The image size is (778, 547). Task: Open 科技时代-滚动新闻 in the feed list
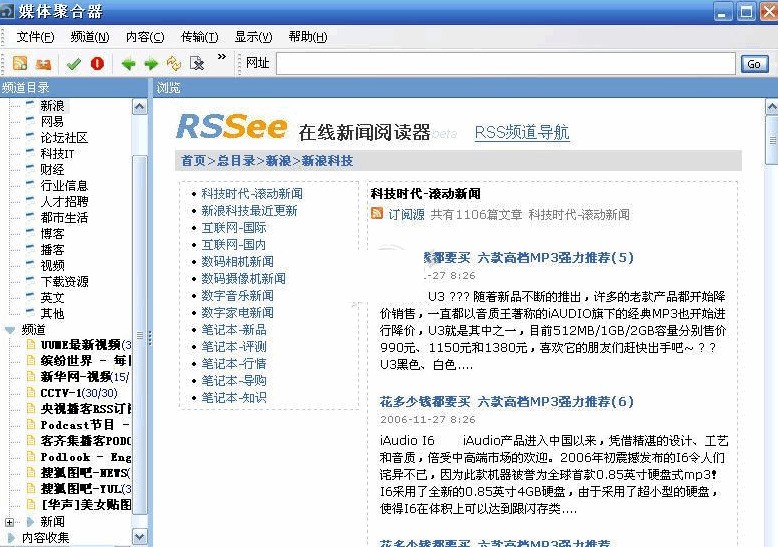click(252, 194)
